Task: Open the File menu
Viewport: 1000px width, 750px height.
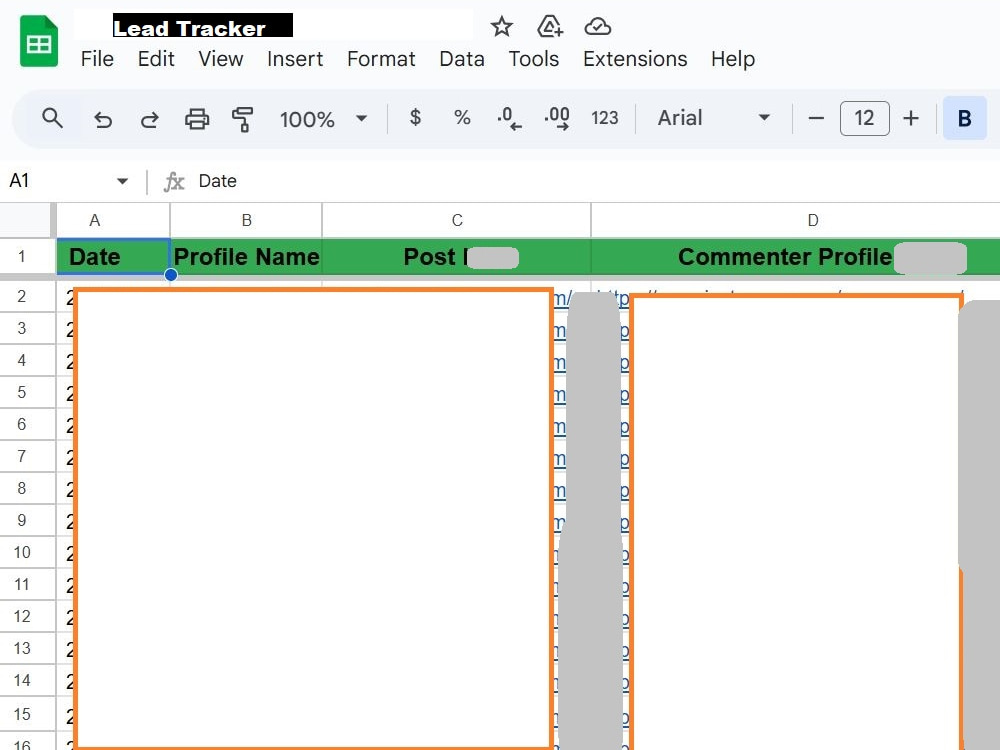Action: 97,59
